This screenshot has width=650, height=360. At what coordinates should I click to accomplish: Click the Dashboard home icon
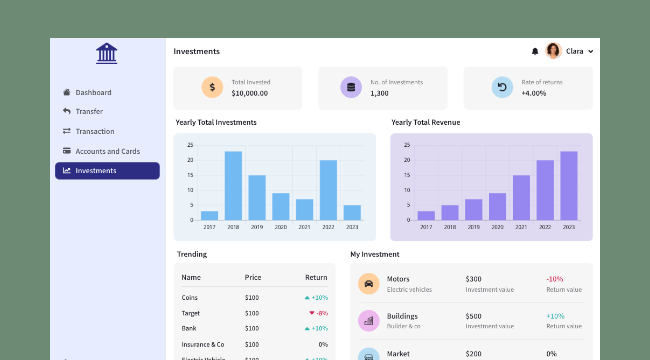tap(67, 92)
